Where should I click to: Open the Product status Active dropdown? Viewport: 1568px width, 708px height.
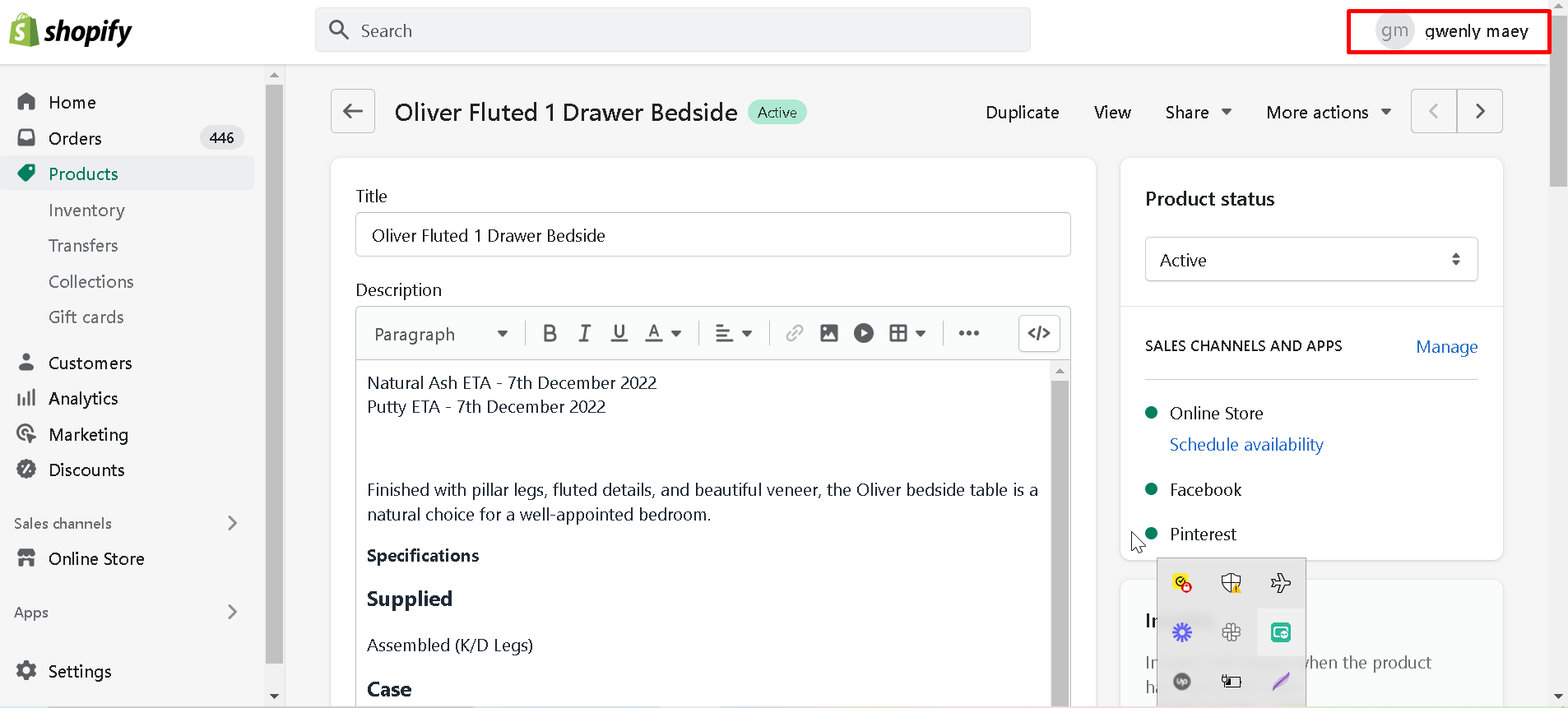1311,260
